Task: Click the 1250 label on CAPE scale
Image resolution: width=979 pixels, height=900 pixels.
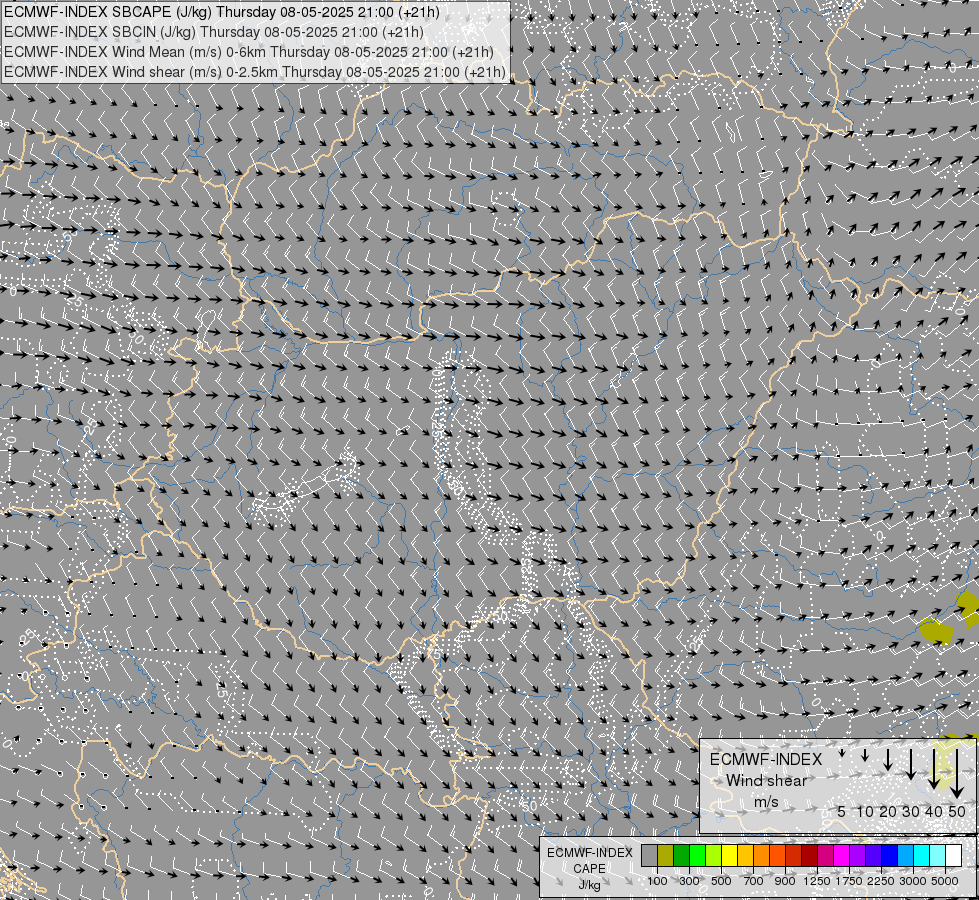Action: [x=817, y=881]
